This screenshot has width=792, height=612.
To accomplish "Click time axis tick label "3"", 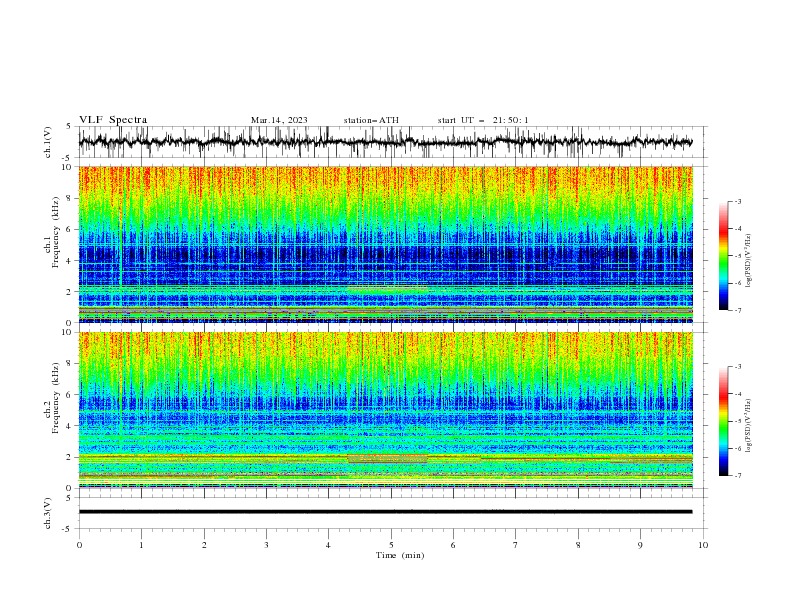I will [x=267, y=545].
